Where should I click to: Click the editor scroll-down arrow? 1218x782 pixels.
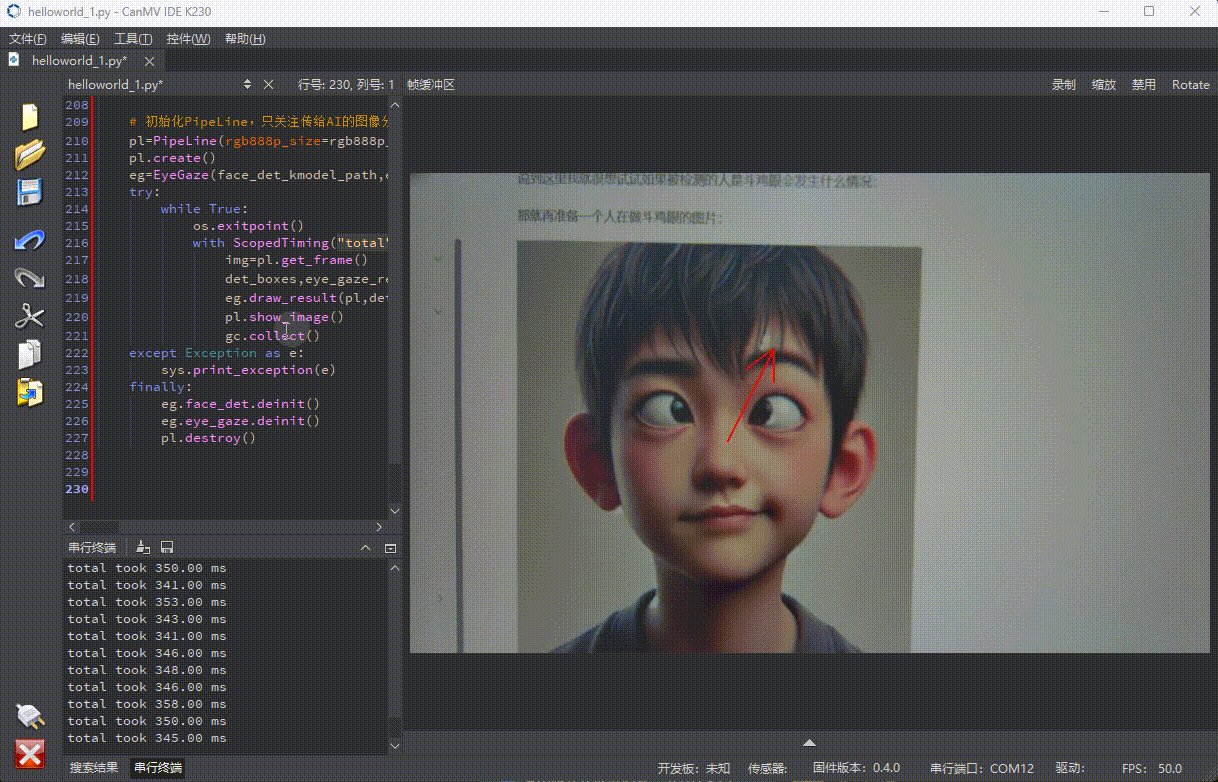click(394, 511)
